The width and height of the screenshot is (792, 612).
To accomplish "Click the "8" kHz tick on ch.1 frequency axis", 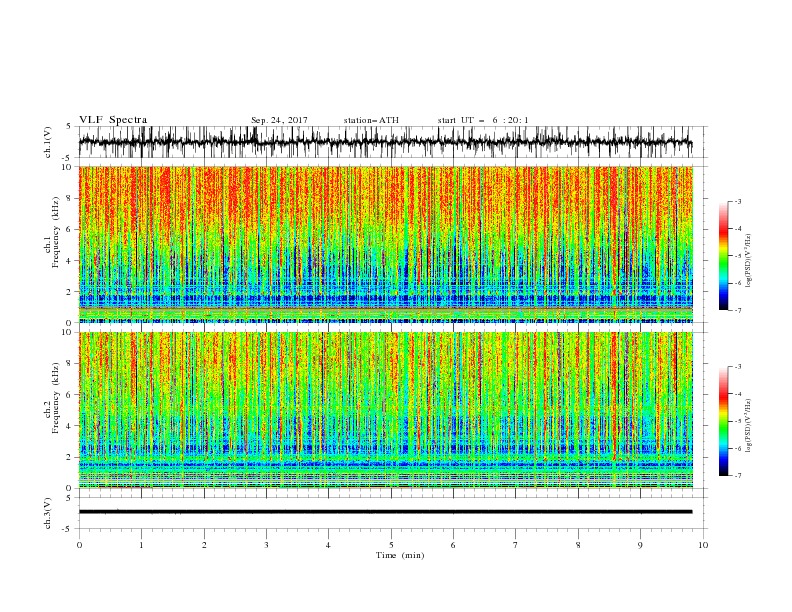I will coord(69,198).
